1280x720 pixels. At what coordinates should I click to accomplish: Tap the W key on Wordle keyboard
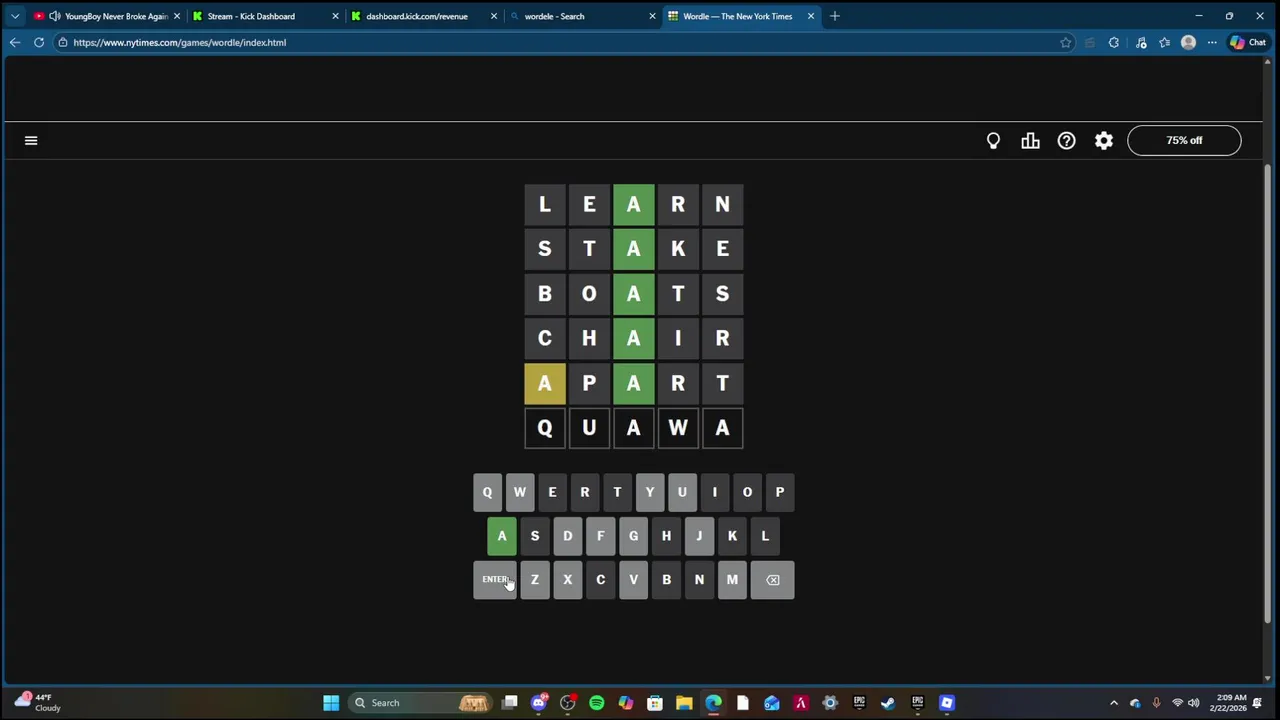(520, 492)
